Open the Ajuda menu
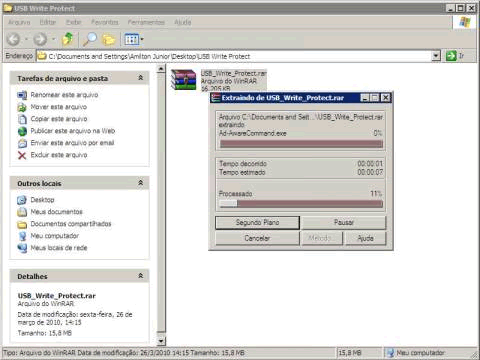 (183, 22)
